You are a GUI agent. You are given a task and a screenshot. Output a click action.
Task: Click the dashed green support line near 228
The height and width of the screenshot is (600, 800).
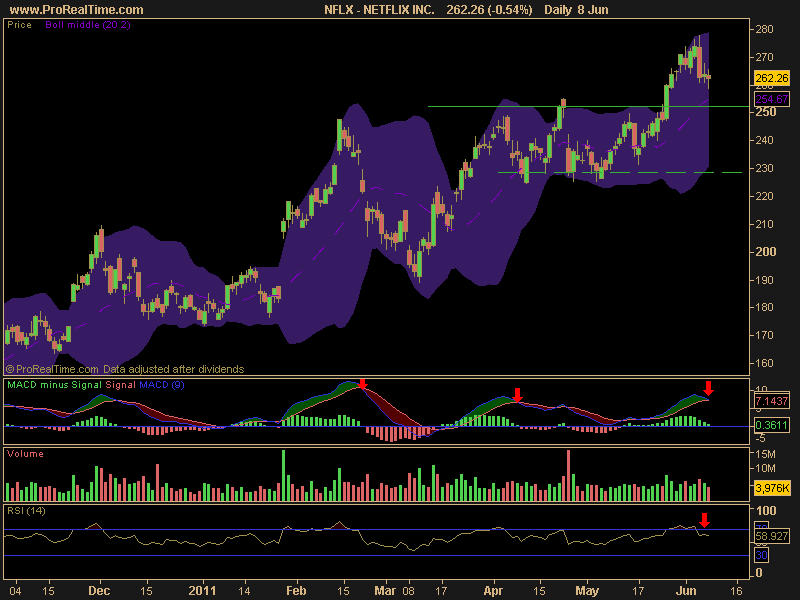[620, 172]
